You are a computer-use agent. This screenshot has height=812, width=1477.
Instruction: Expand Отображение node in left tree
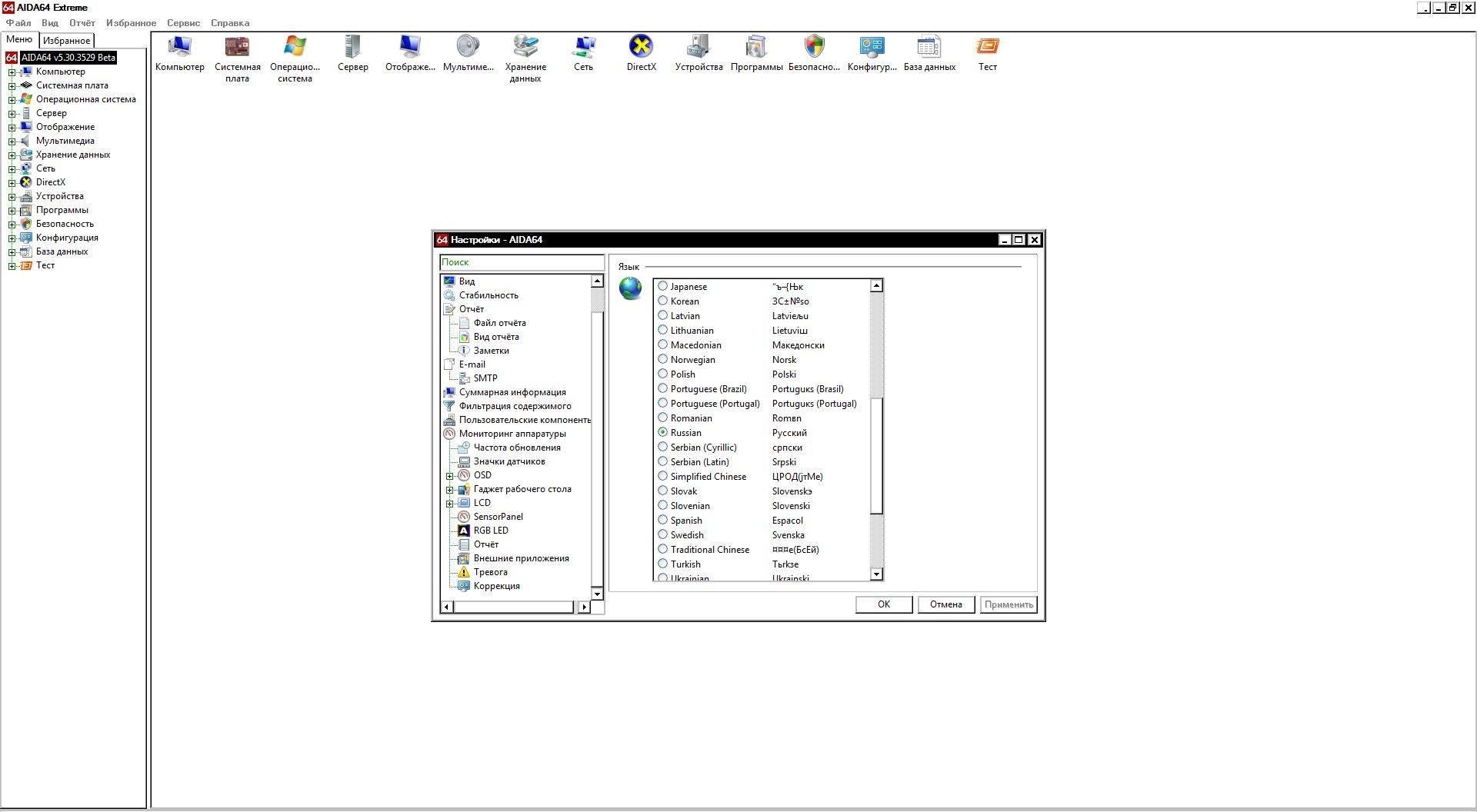[12, 128]
